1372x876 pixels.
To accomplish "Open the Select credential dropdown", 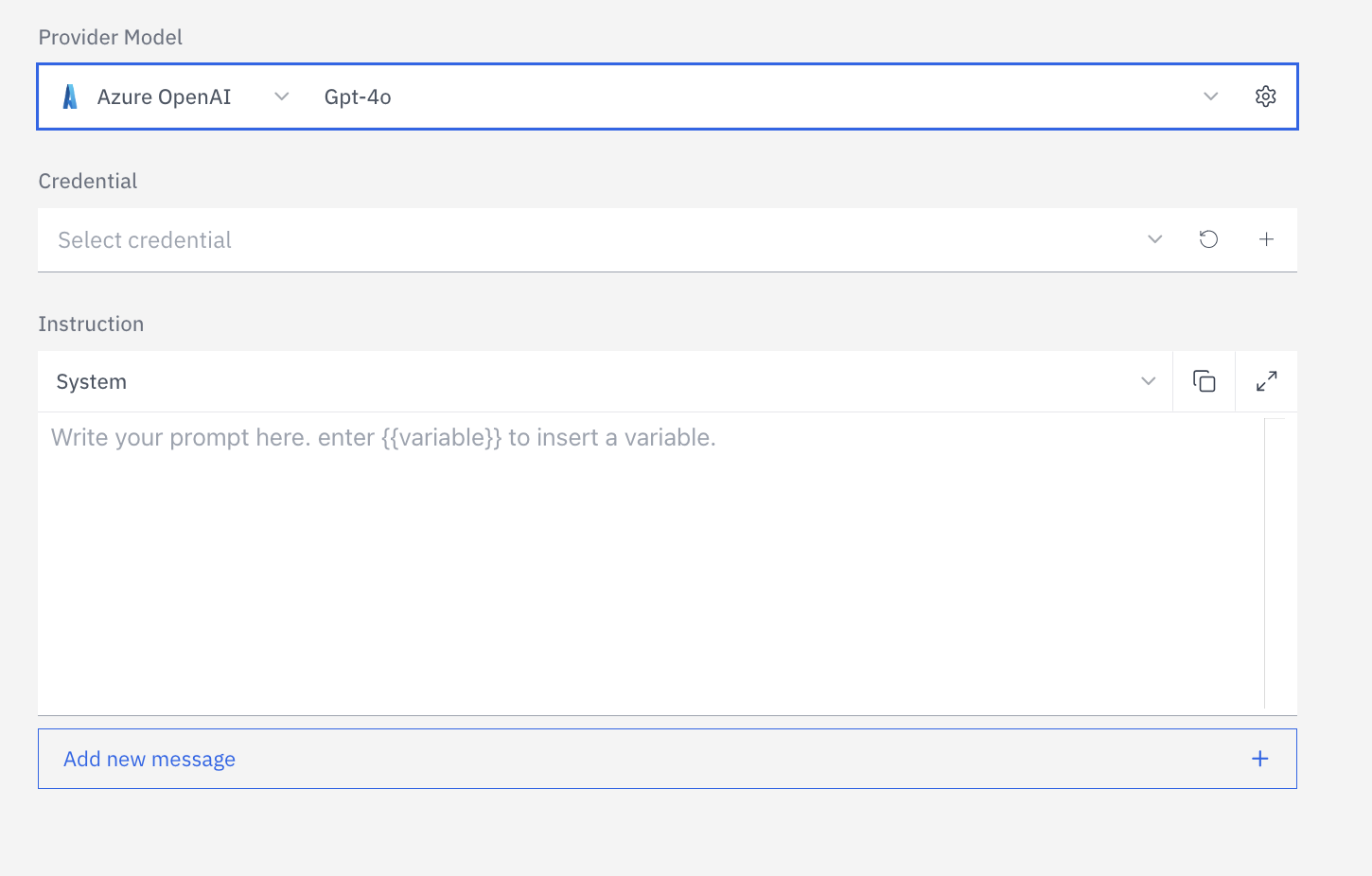I will [1154, 239].
